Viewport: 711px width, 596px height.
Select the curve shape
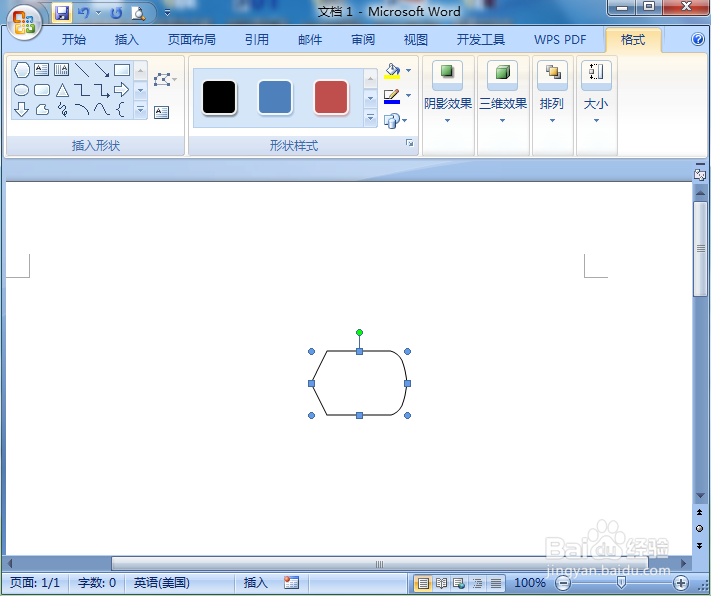pos(102,109)
